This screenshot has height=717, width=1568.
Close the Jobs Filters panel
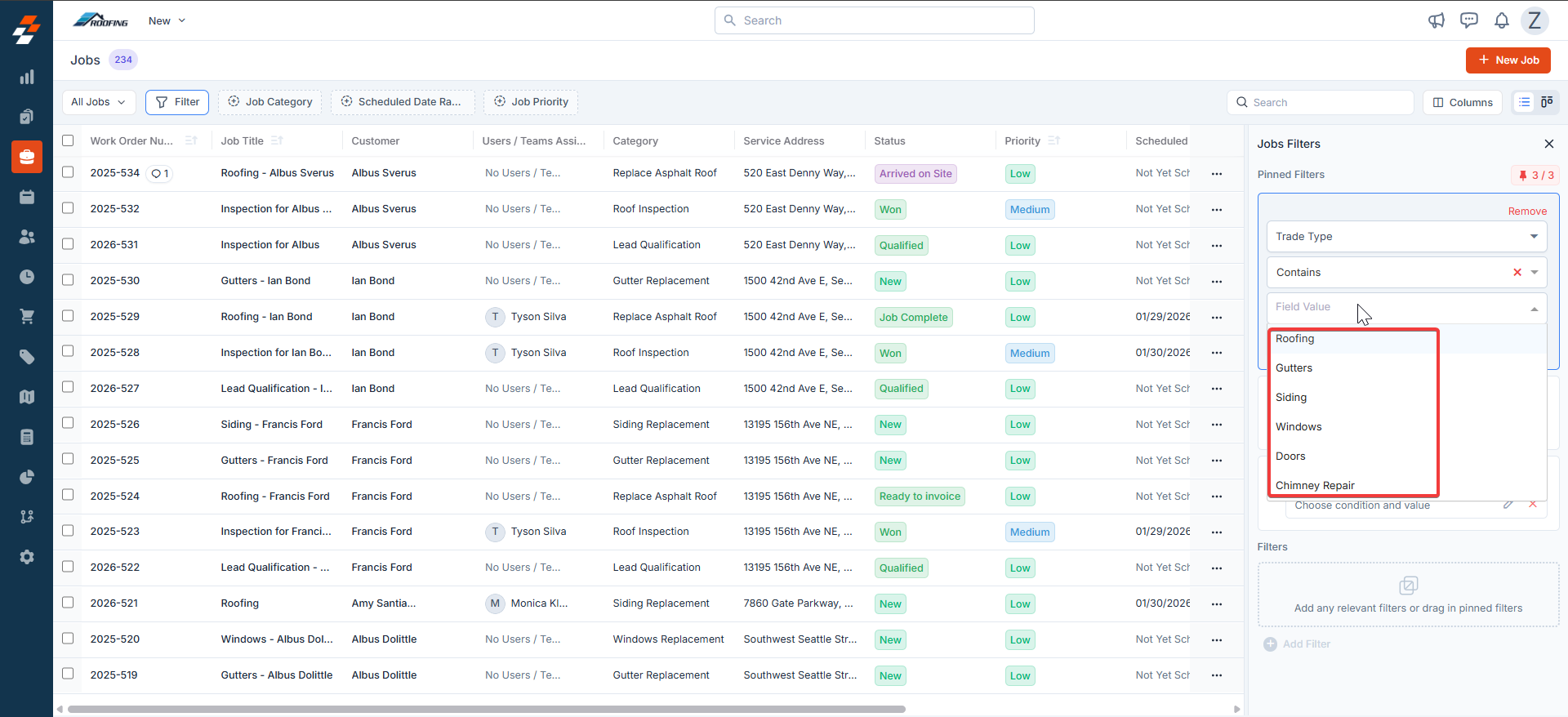pos(1549,144)
